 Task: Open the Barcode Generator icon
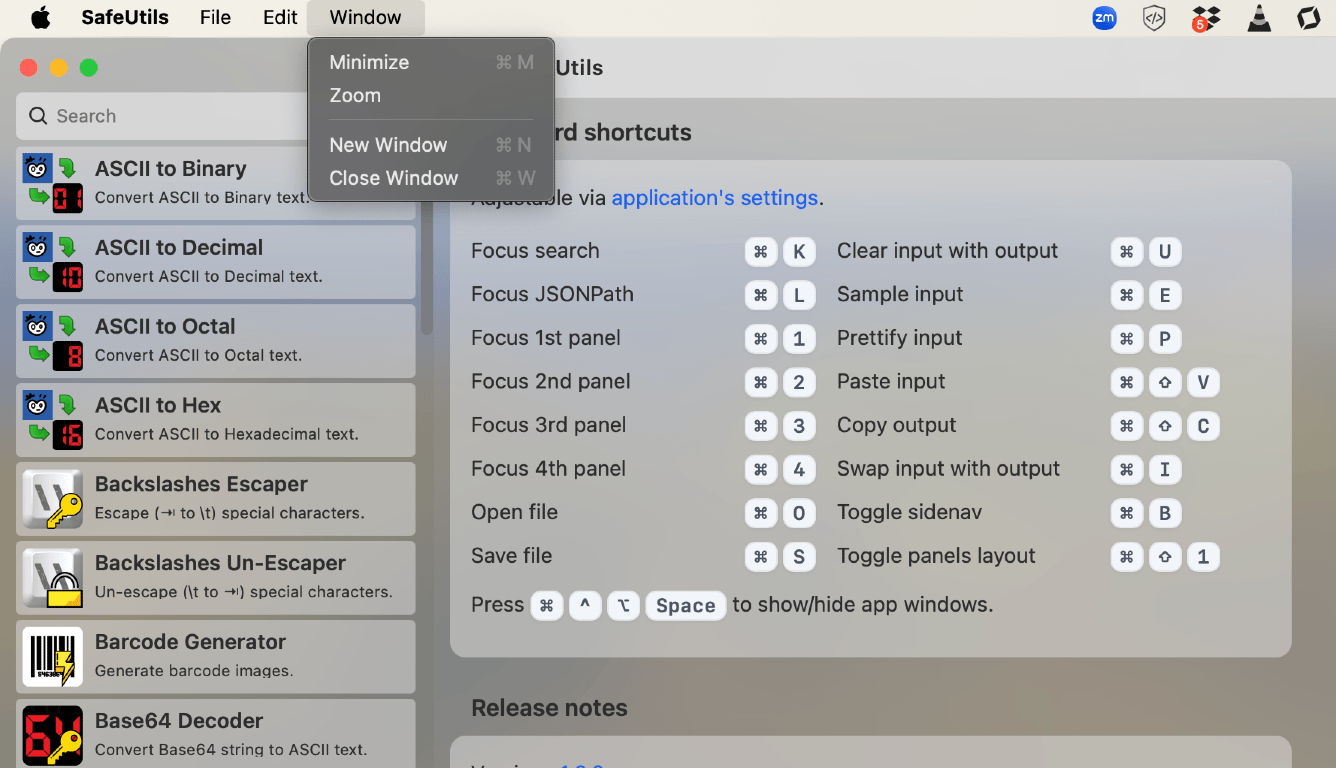[x=53, y=657]
